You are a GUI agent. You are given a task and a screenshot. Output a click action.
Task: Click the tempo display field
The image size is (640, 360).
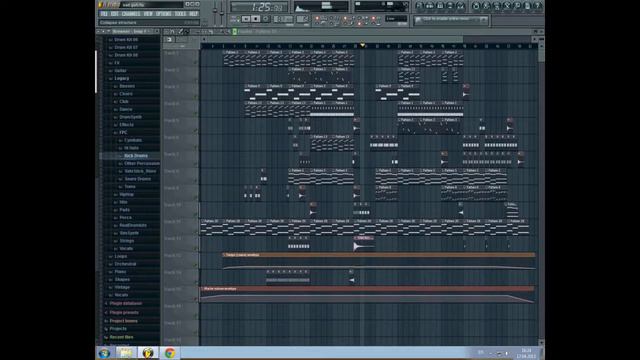[x=283, y=19]
